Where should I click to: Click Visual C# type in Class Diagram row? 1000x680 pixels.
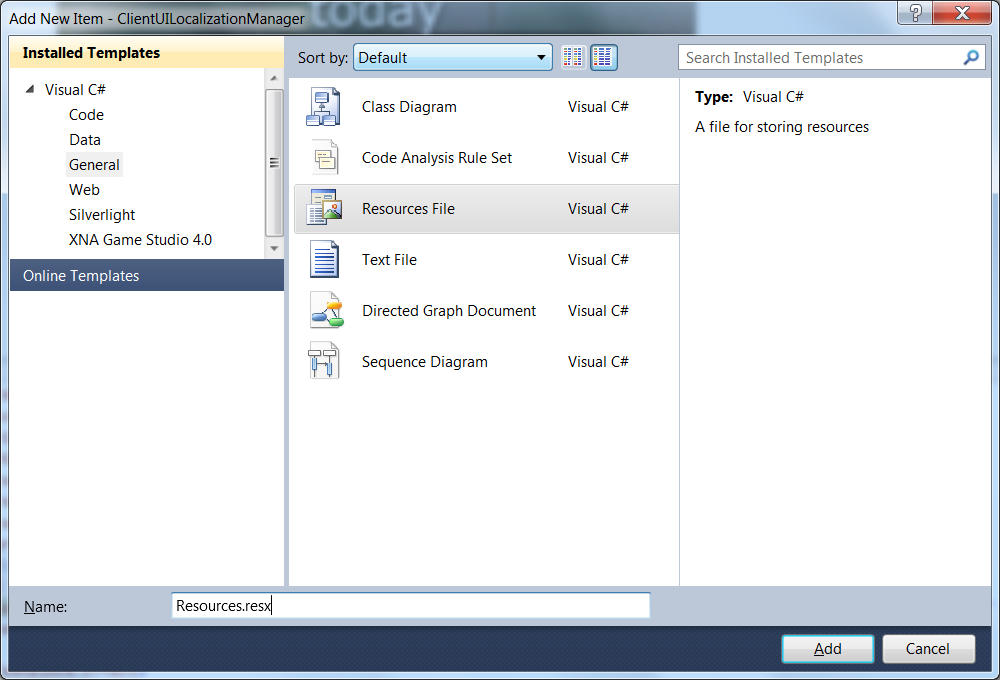[598, 107]
